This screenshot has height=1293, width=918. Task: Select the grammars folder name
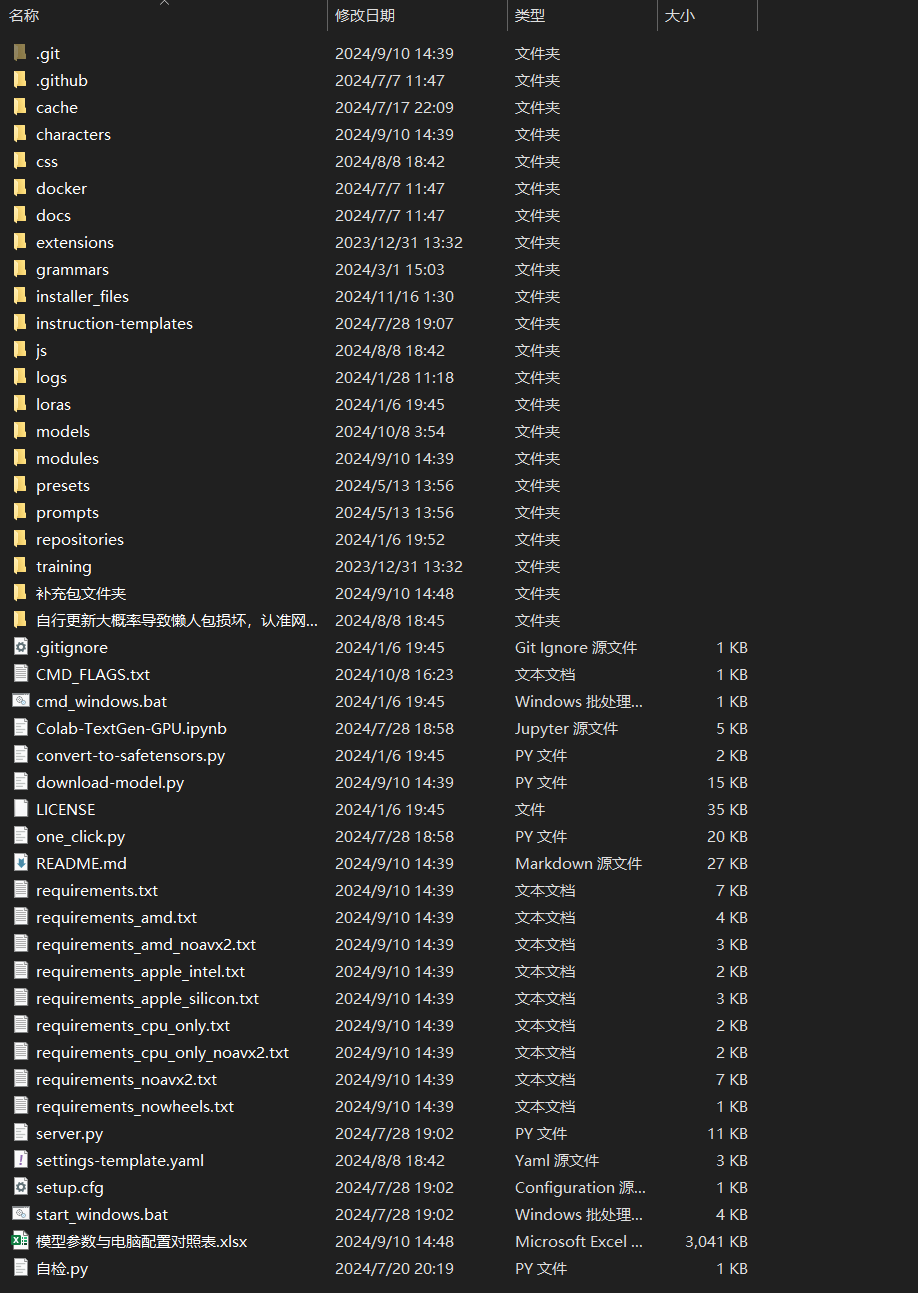tap(72, 269)
